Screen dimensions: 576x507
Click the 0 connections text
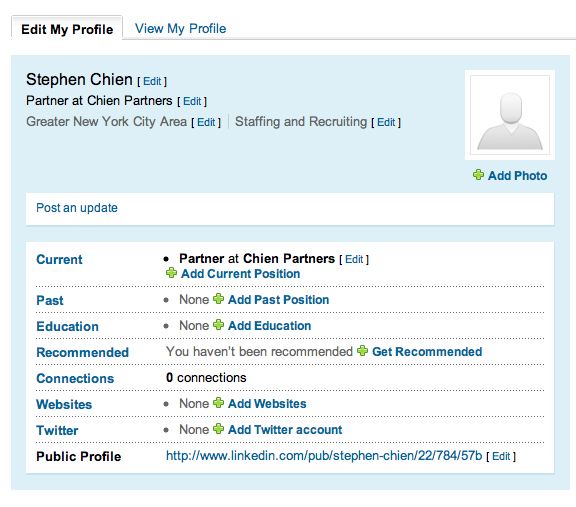[x=206, y=378]
